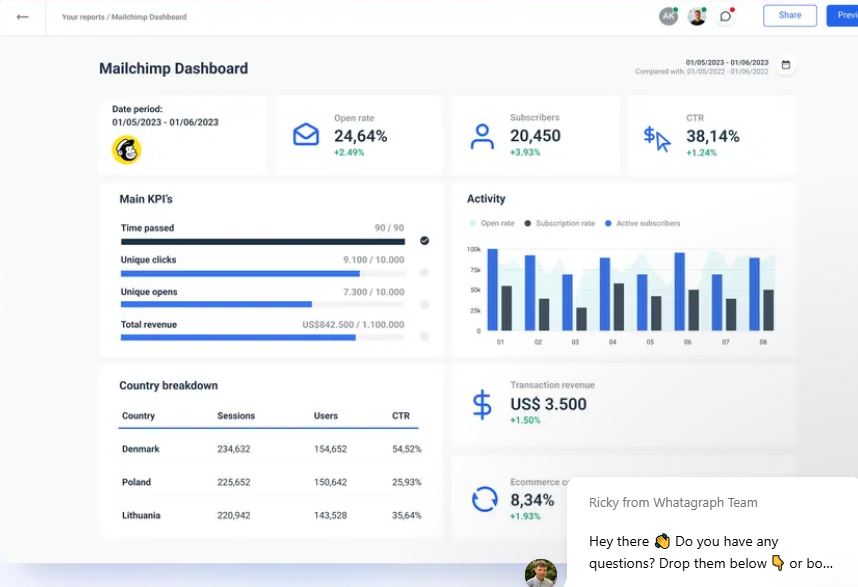The height and width of the screenshot is (587, 858).
Task: Click the 150,642 users value
Action: tap(330, 482)
